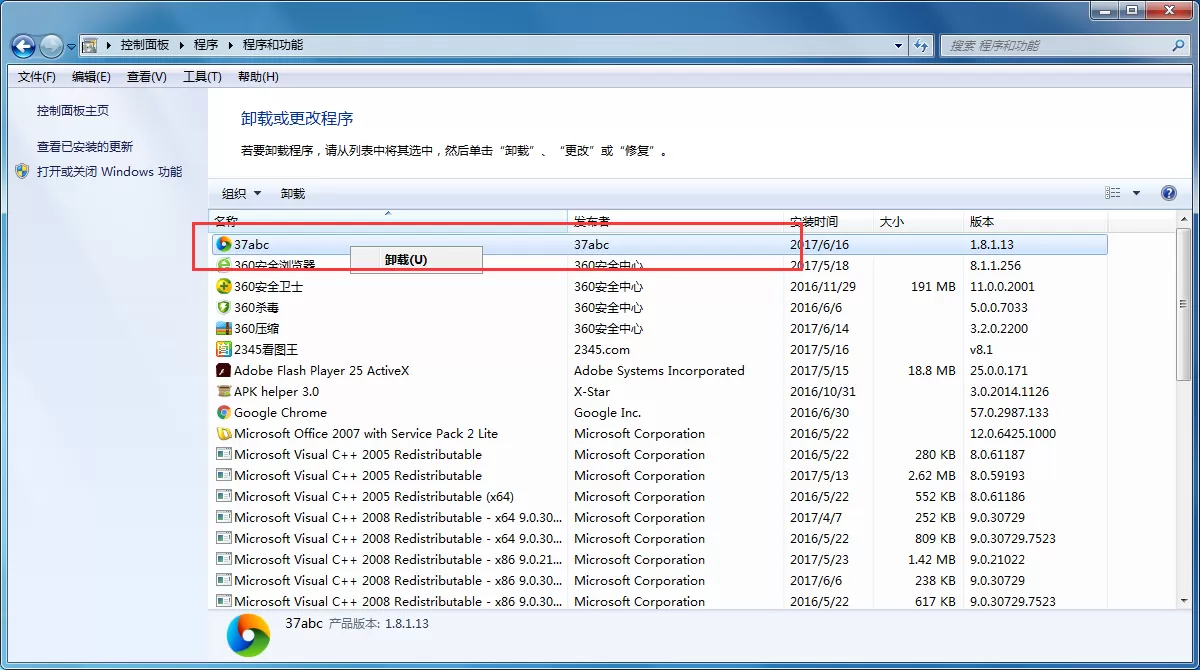This screenshot has width=1200, height=670.
Task: Select Visual C++ 2005 Redistributable (x64) row
Action: tap(660, 496)
